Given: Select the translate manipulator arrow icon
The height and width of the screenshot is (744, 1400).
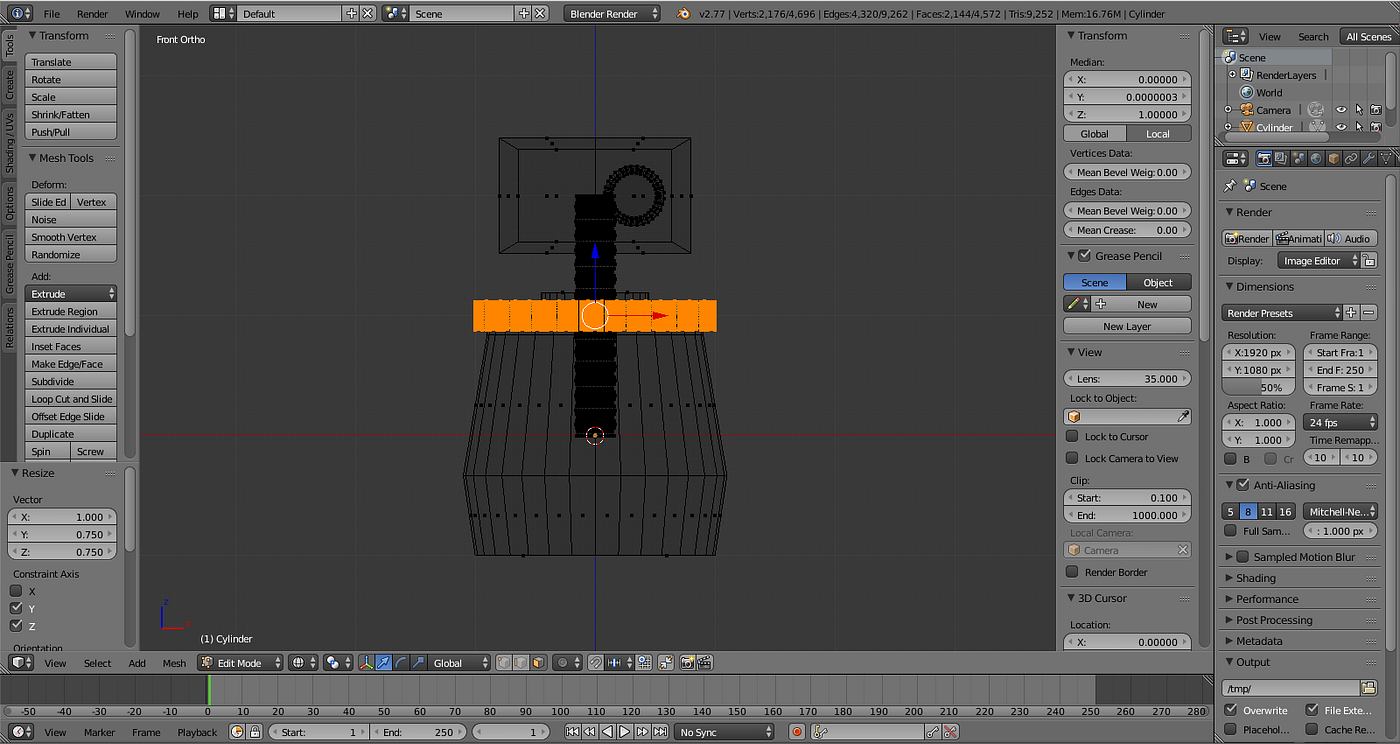Looking at the screenshot, I should (384, 663).
